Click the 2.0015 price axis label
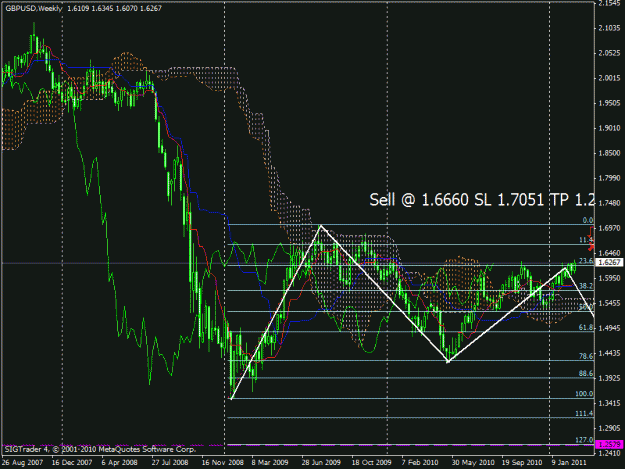This screenshot has width=625, height=469. [x=609, y=78]
